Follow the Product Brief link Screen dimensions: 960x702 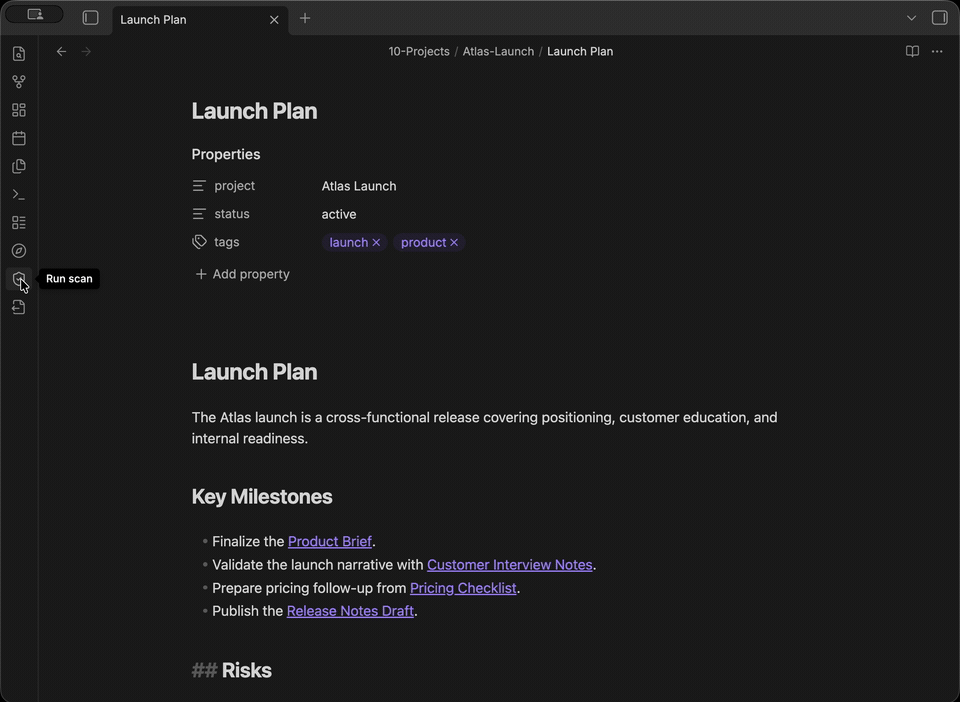pyautogui.click(x=330, y=541)
